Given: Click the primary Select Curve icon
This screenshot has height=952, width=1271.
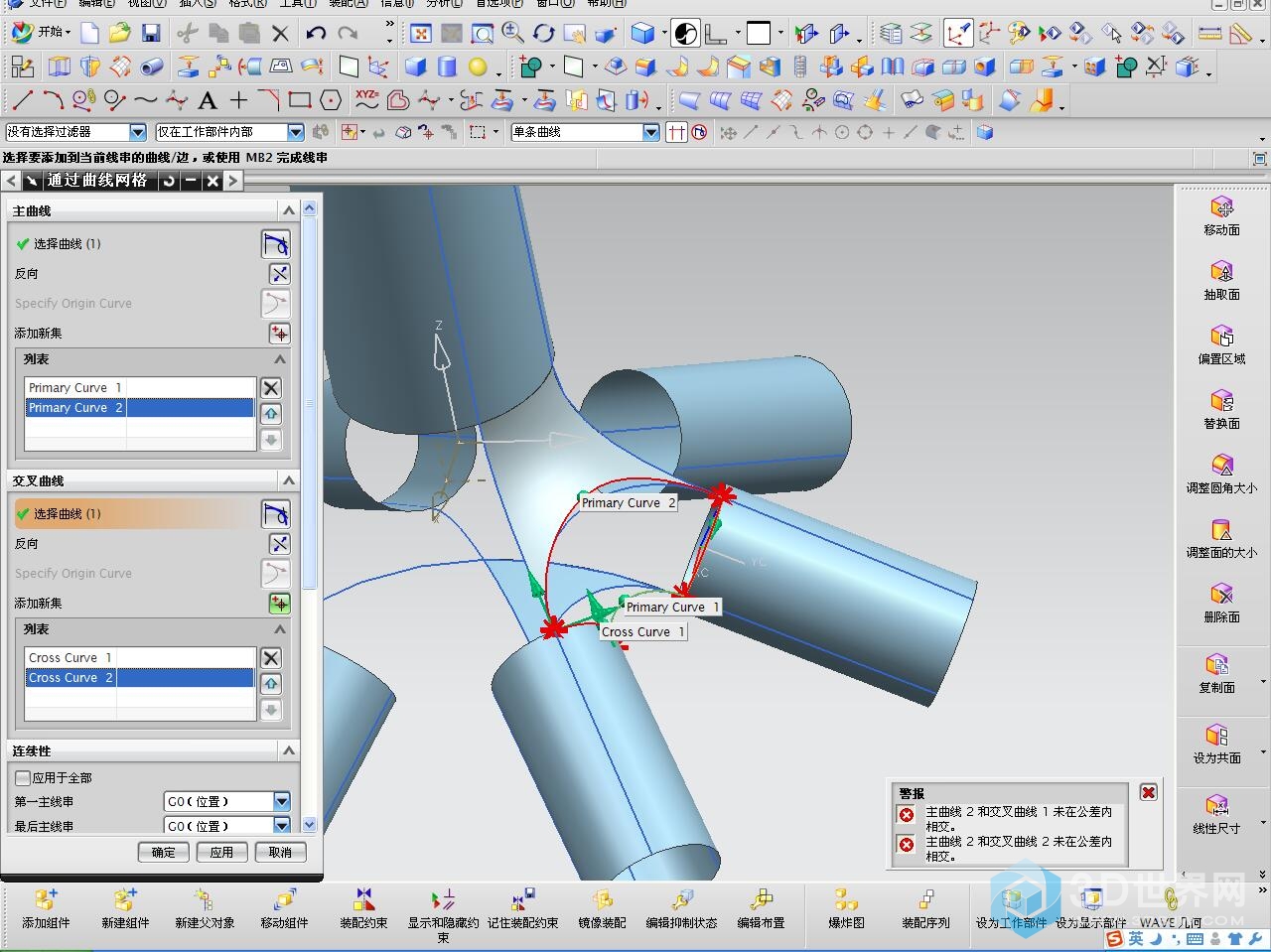Looking at the screenshot, I should tap(276, 243).
